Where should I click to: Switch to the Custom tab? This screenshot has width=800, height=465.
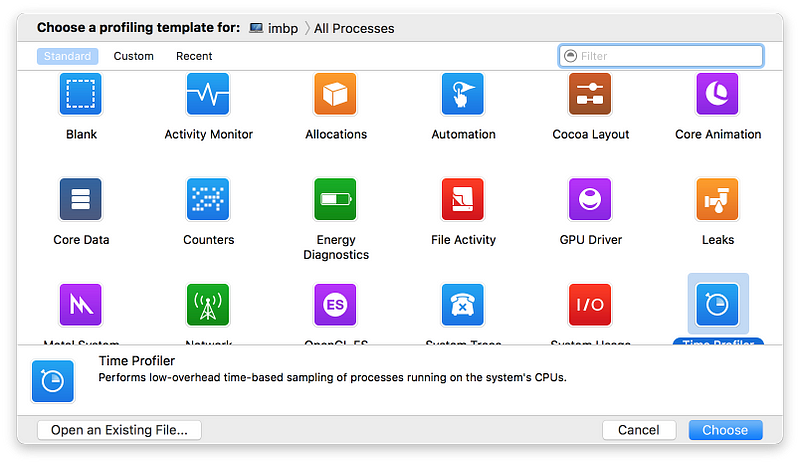(134, 56)
